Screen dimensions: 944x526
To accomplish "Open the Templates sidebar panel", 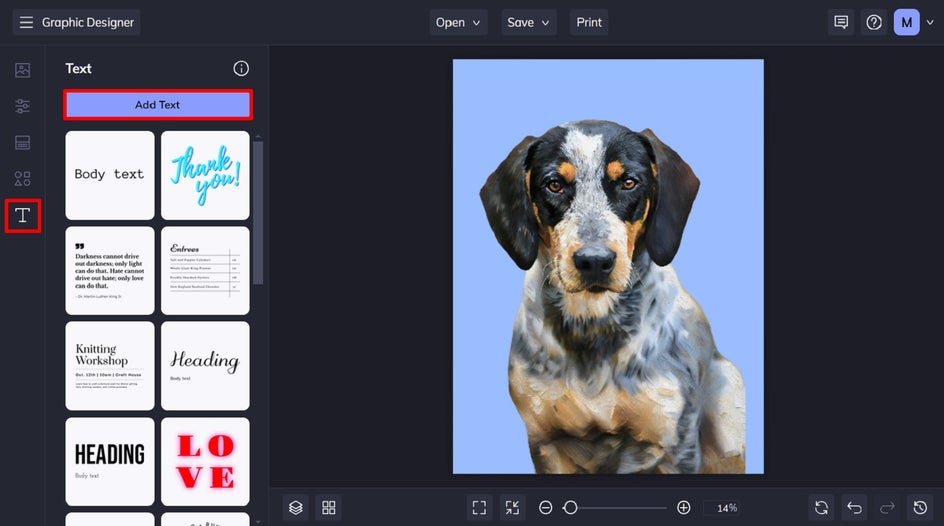I will tap(22, 143).
